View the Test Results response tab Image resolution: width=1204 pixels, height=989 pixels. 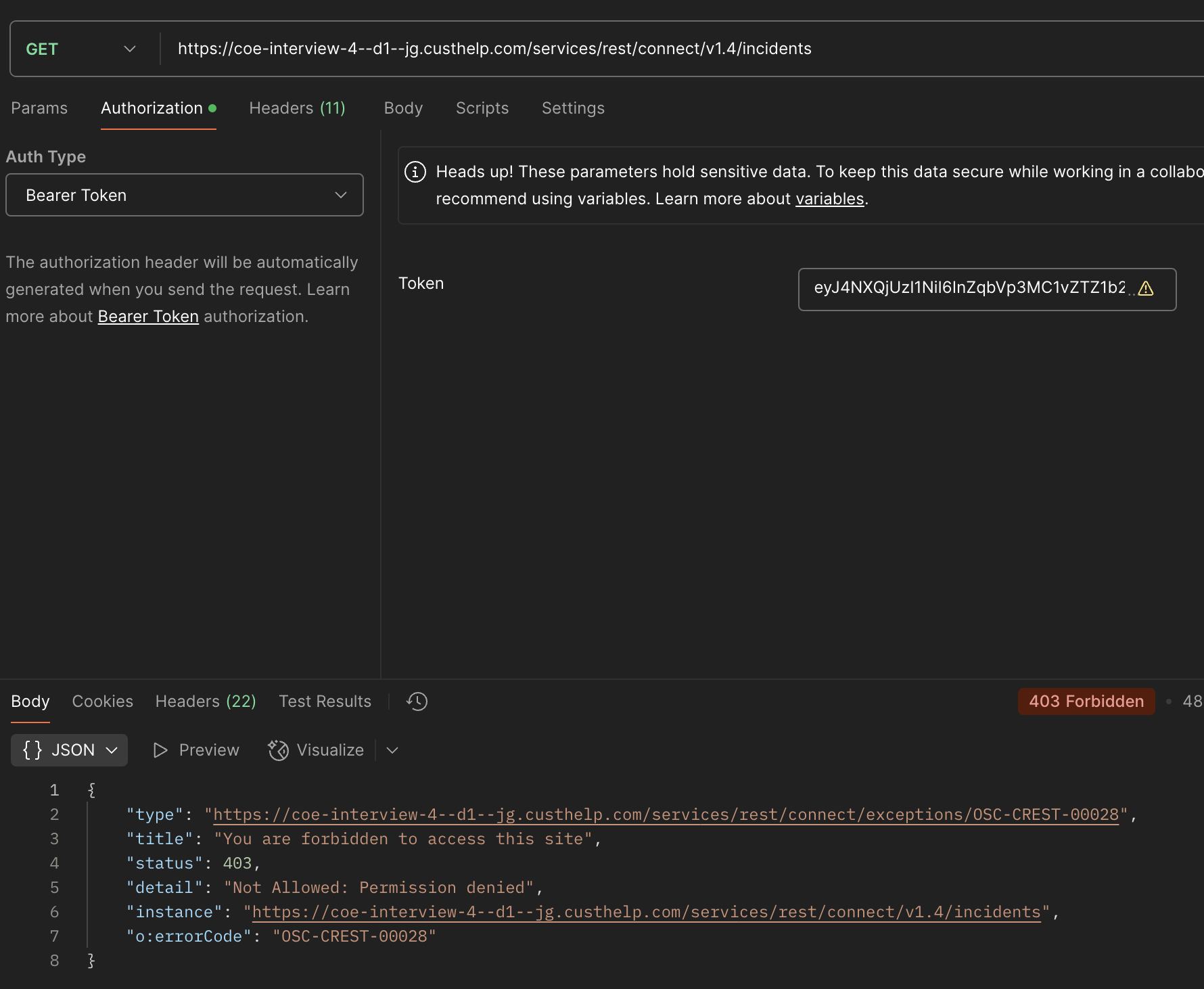325,701
